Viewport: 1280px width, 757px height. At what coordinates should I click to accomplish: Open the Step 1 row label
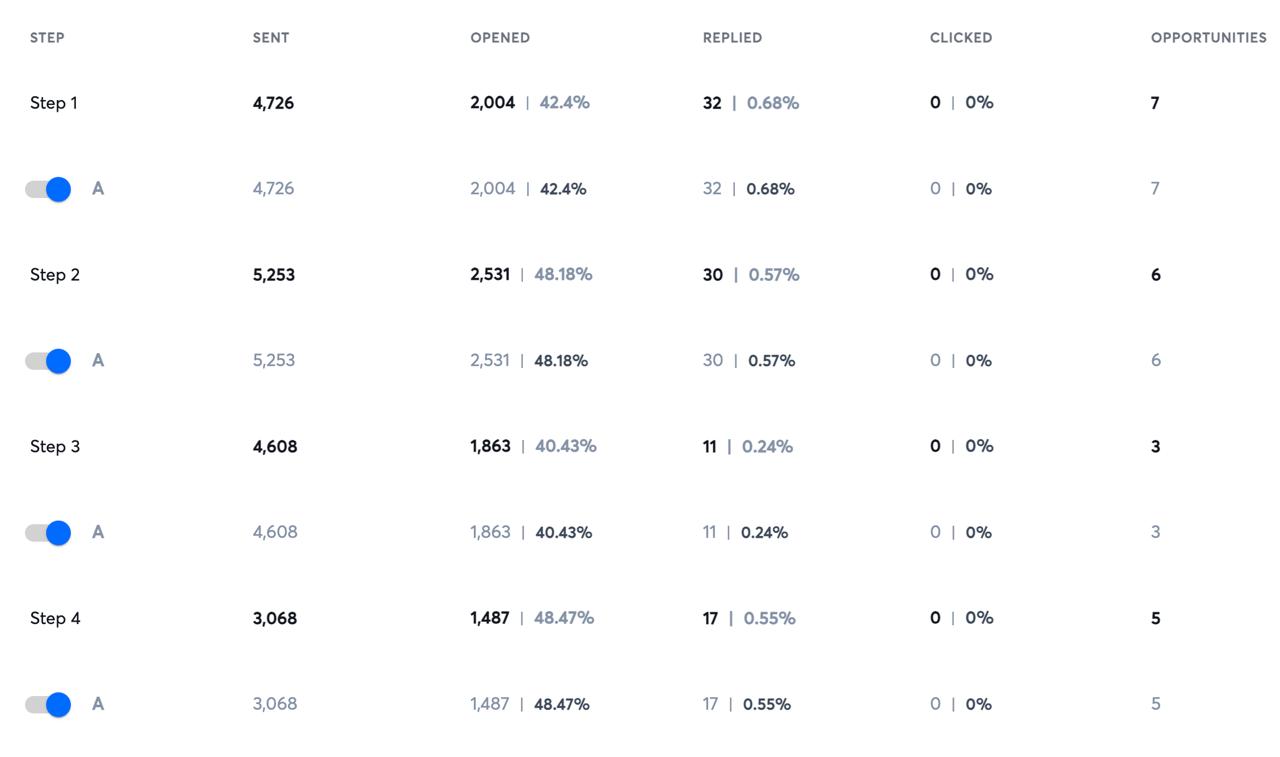[54, 103]
